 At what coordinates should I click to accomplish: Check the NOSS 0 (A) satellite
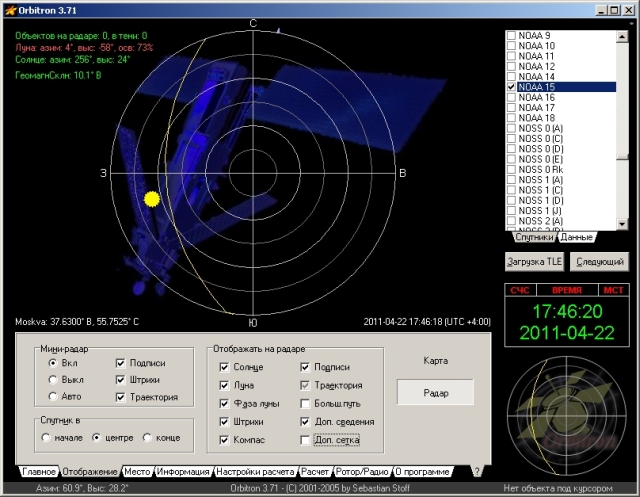(x=511, y=128)
